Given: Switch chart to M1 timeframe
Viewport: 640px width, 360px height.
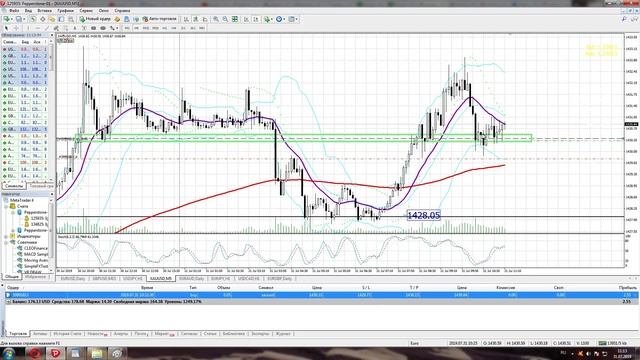Looking at the screenshot, I should pyautogui.click(x=127, y=28).
